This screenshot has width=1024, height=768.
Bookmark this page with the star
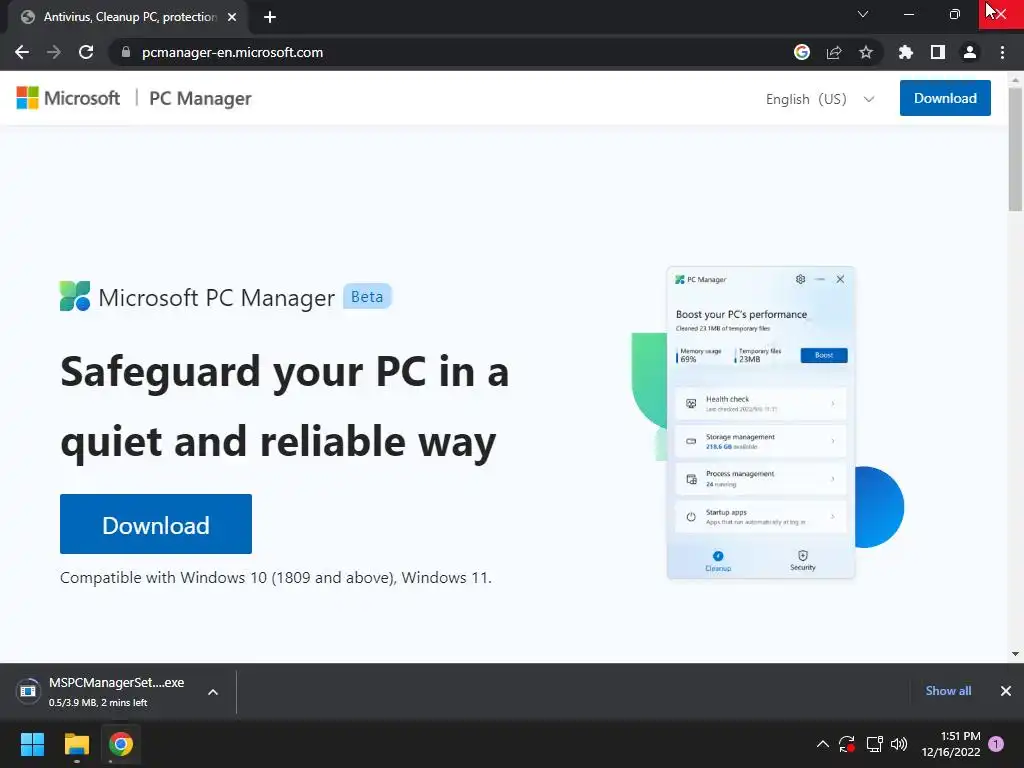[x=866, y=52]
